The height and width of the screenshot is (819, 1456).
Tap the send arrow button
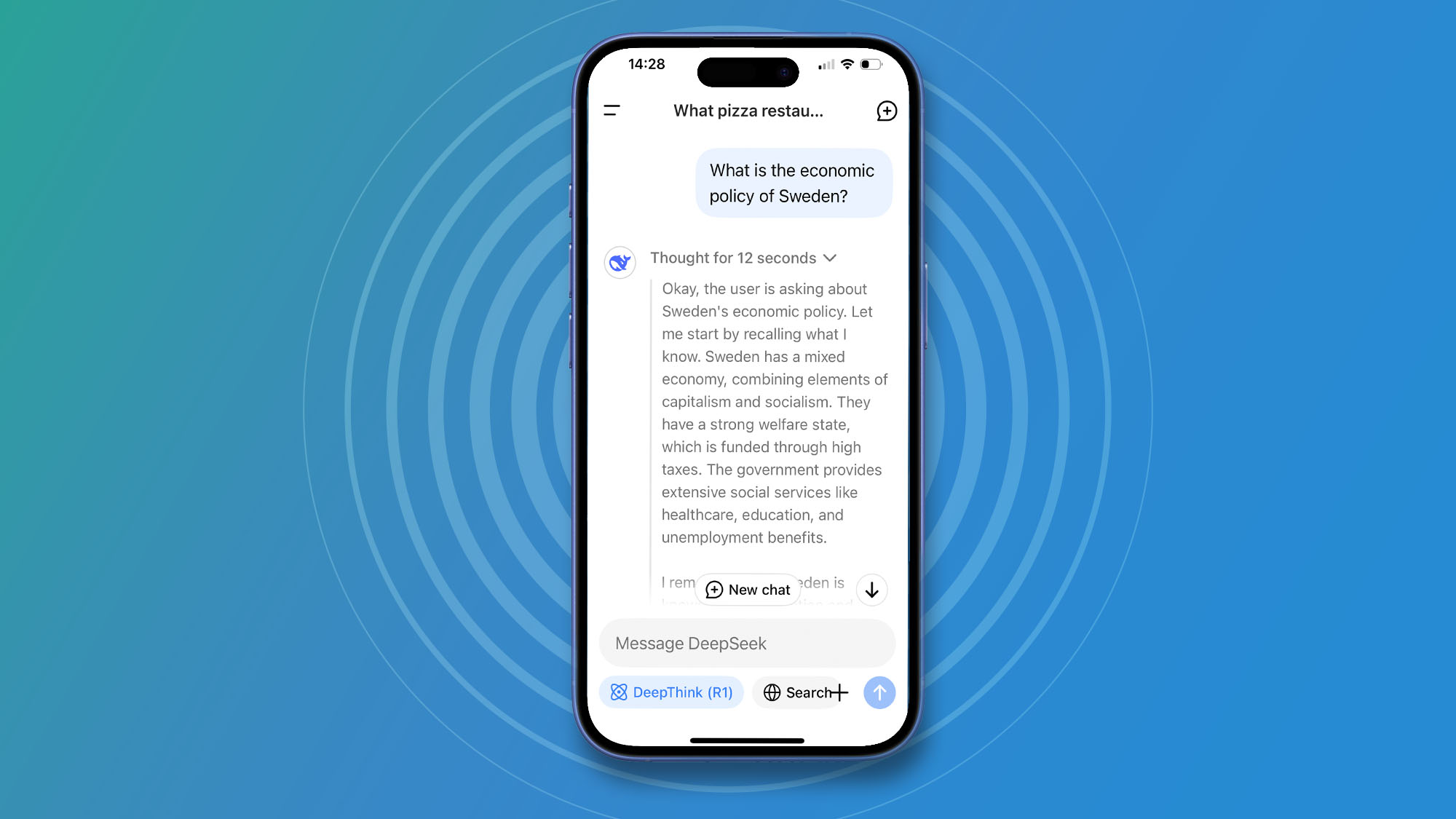[x=879, y=692]
